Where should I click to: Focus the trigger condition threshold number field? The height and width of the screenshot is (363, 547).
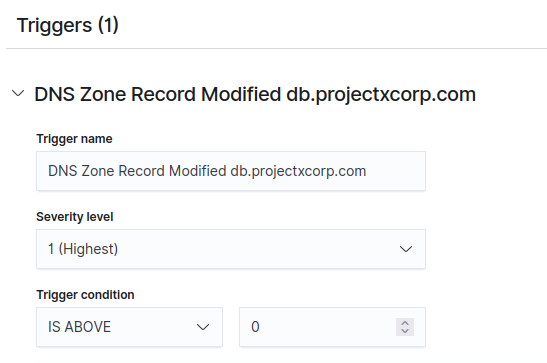(x=332, y=327)
